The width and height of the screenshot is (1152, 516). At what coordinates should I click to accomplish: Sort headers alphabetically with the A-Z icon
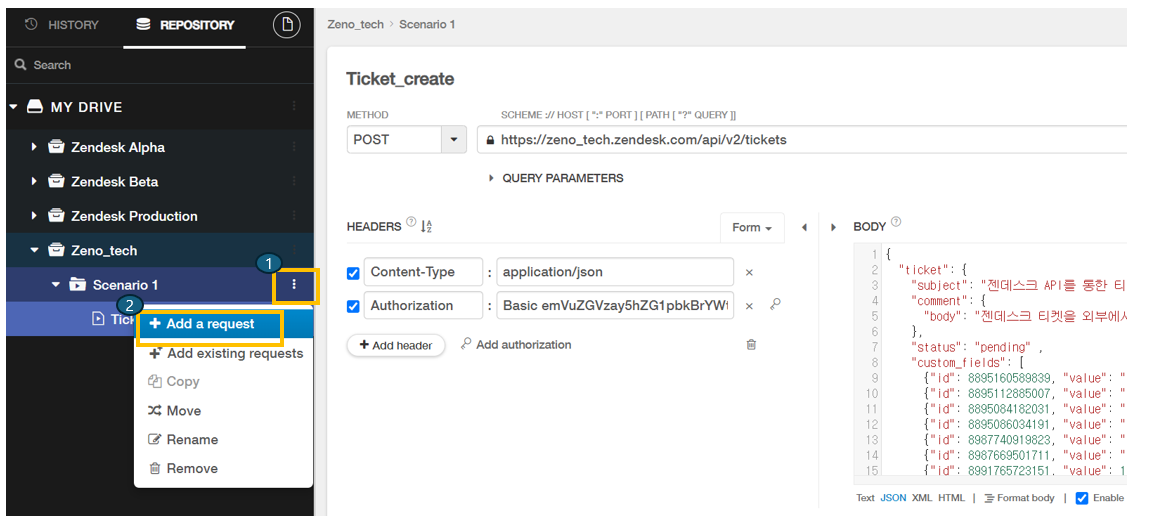click(x=427, y=227)
